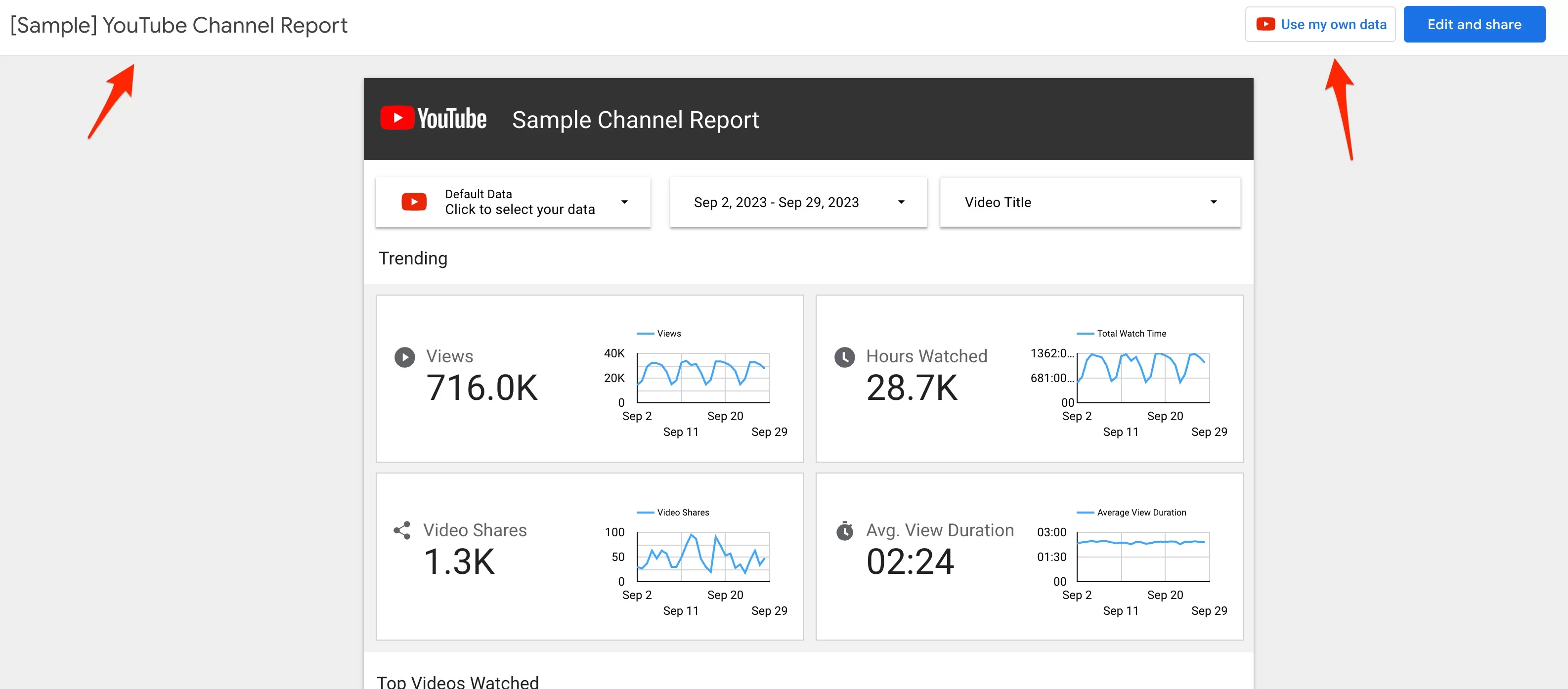The image size is (1568, 689).
Task: Open the Video Title filter dropdown
Action: pos(1089,202)
